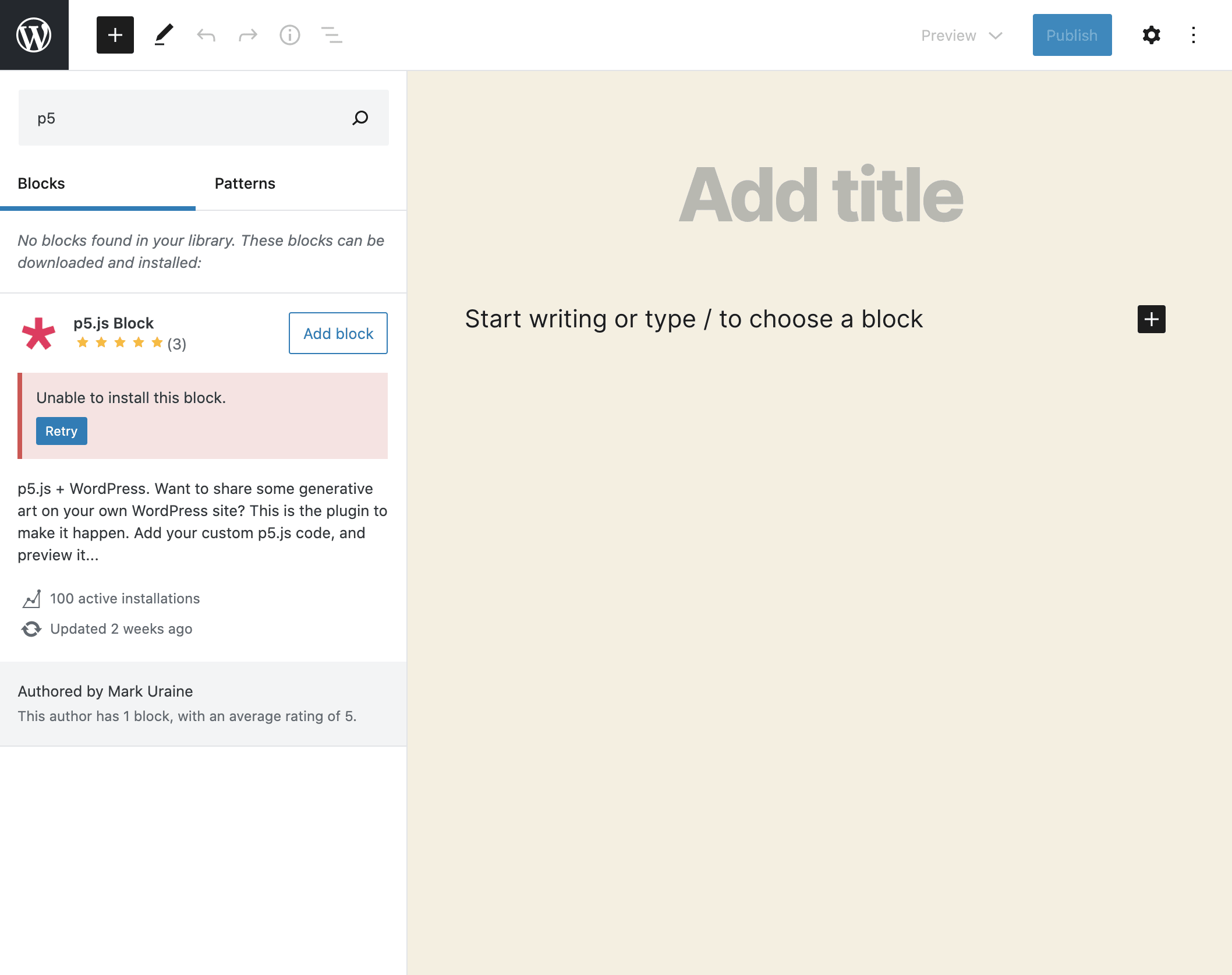The width and height of the screenshot is (1232, 975).
Task: Open the List View outline icon
Action: [x=332, y=35]
